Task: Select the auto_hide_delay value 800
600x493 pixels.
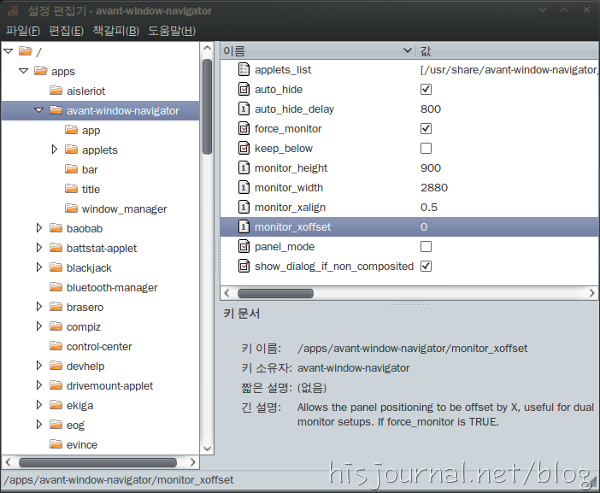Action: [x=430, y=109]
